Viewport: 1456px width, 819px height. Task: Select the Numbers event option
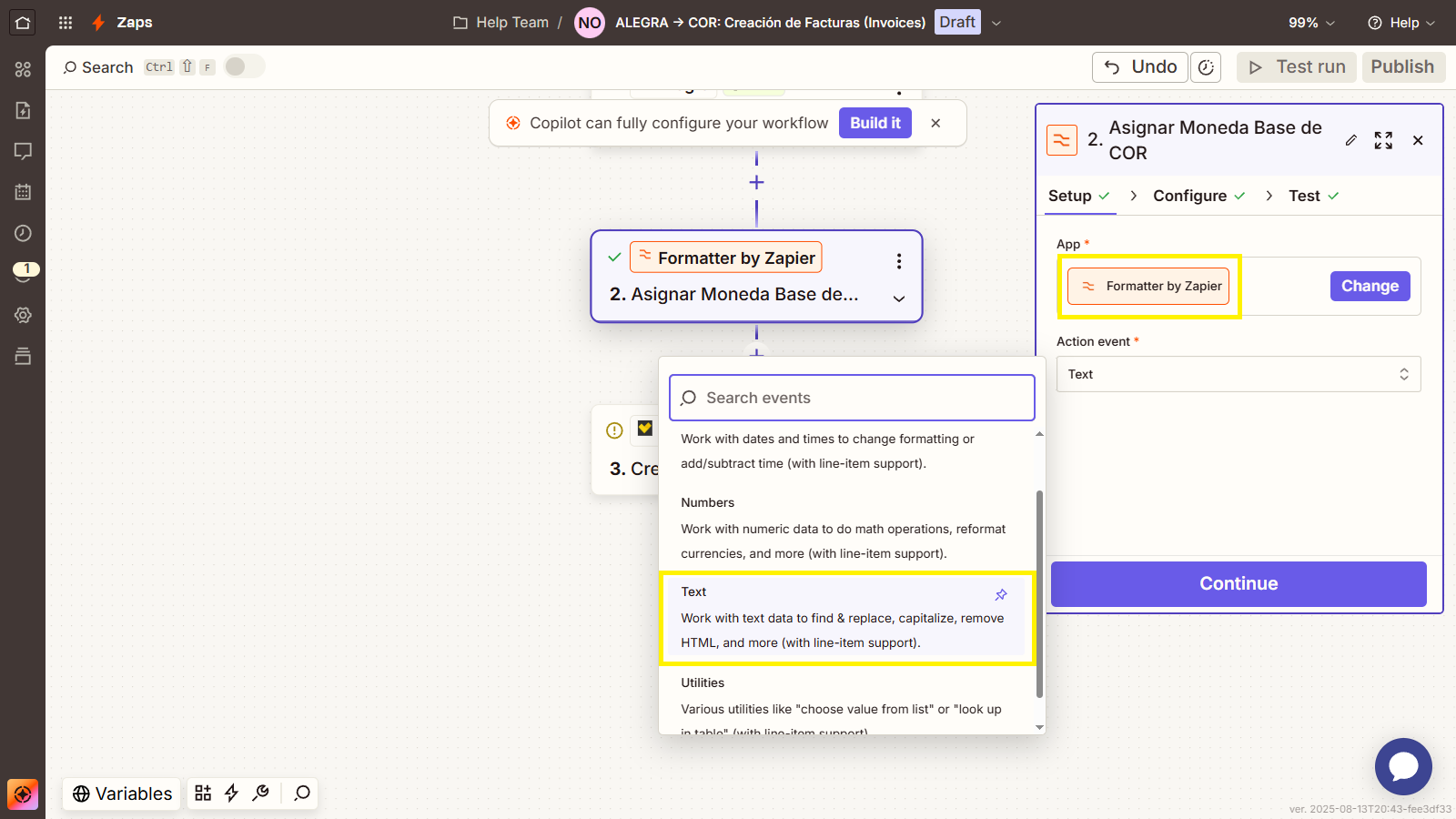click(847, 528)
